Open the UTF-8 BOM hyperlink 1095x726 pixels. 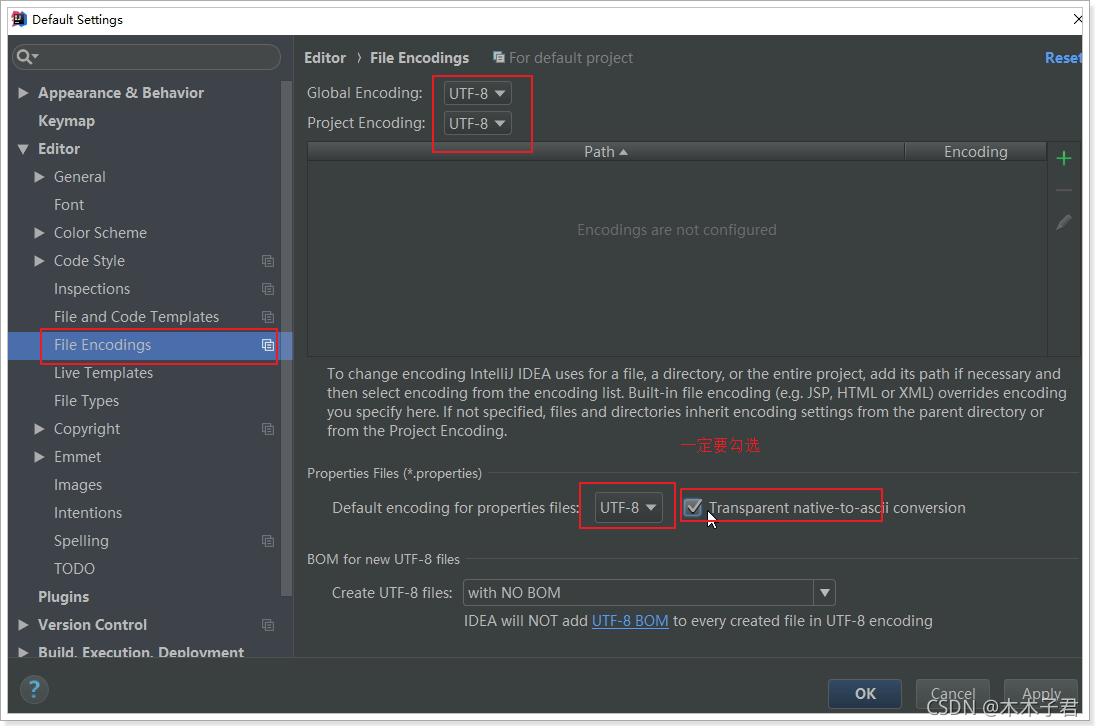point(630,621)
